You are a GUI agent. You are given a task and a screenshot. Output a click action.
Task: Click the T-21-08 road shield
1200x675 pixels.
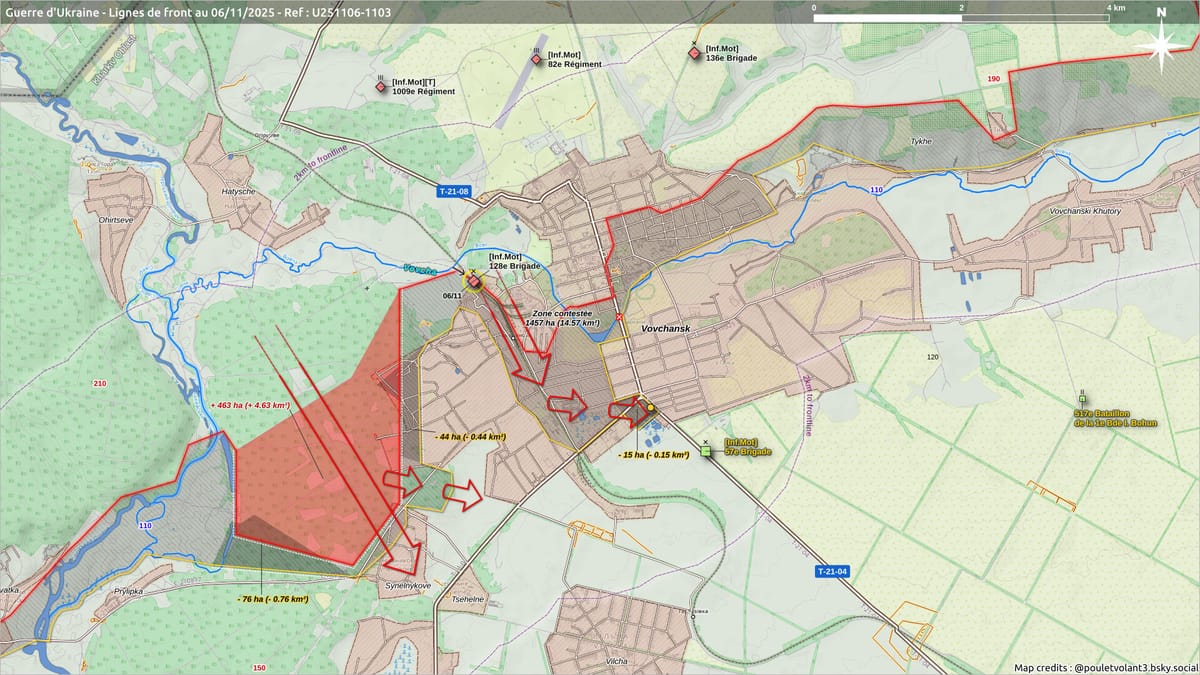click(453, 191)
